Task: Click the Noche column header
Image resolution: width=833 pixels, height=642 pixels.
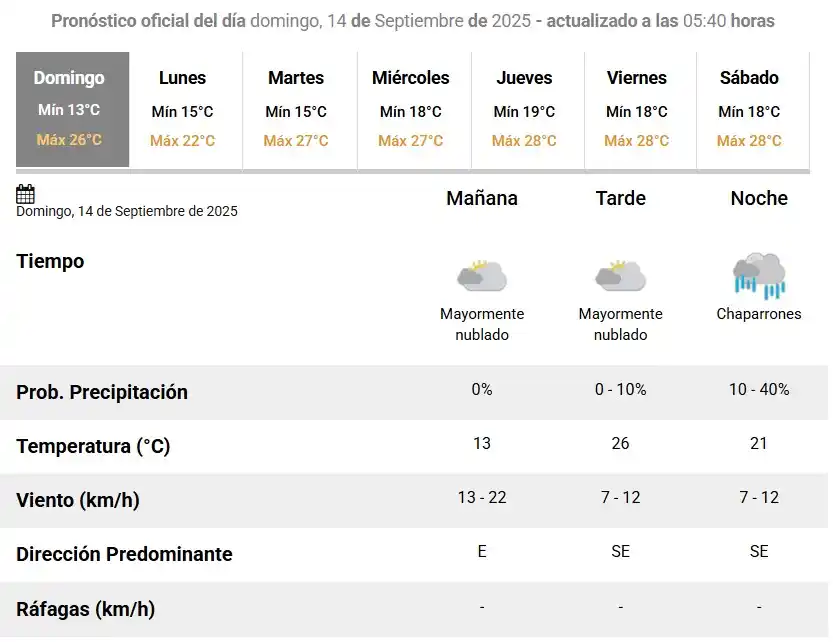Action: click(x=758, y=198)
